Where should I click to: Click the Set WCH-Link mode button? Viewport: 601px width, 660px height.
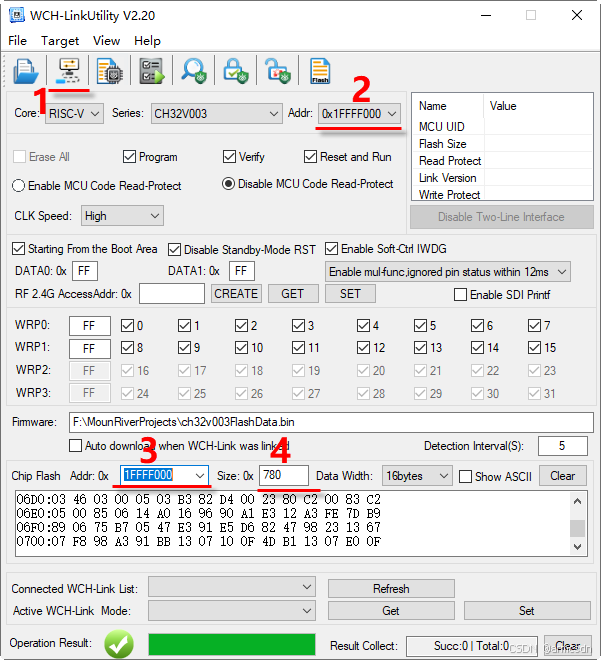click(x=527, y=611)
